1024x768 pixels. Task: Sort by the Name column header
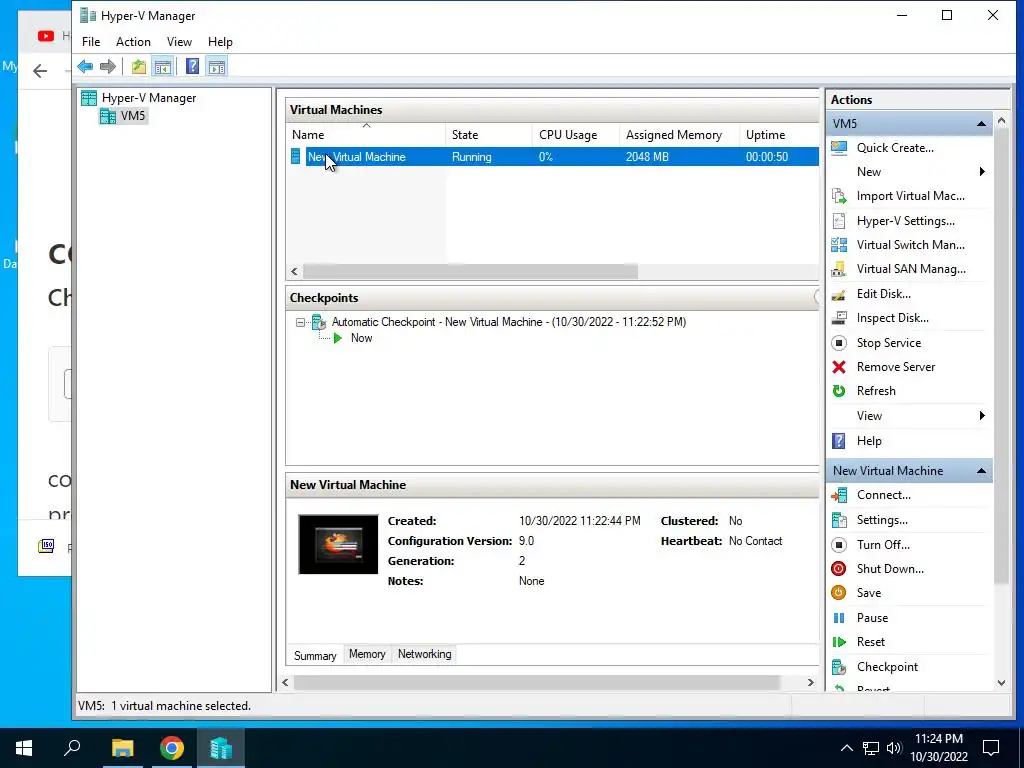pos(366,135)
